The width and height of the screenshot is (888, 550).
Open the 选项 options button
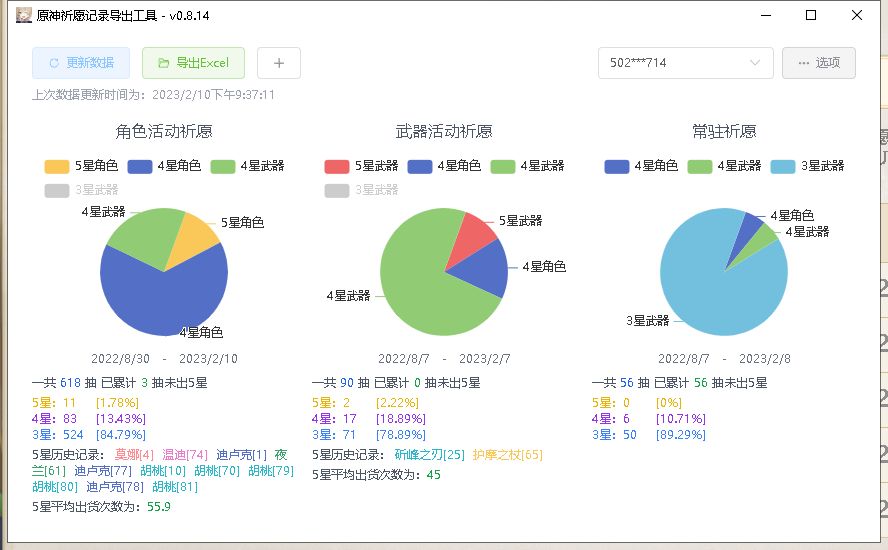click(x=819, y=63)
